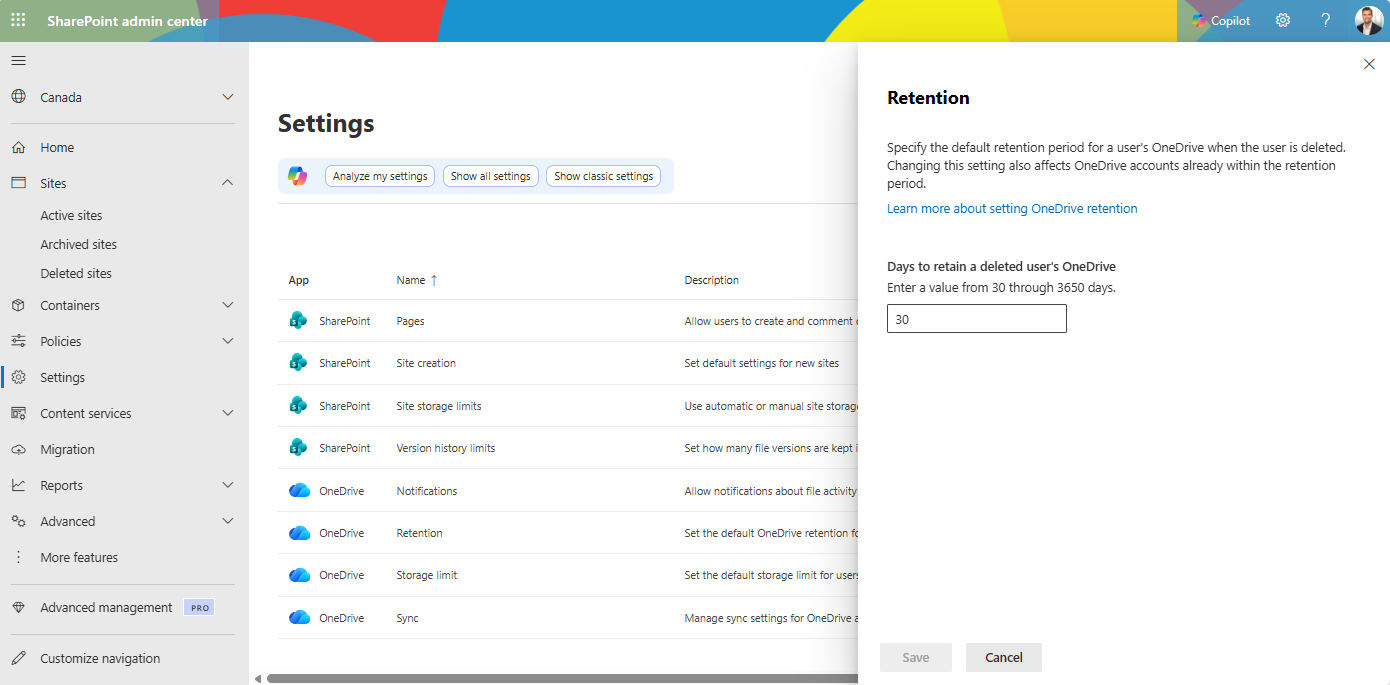Navigate to Active sites
1390x685 pixels.
(71, 215)
